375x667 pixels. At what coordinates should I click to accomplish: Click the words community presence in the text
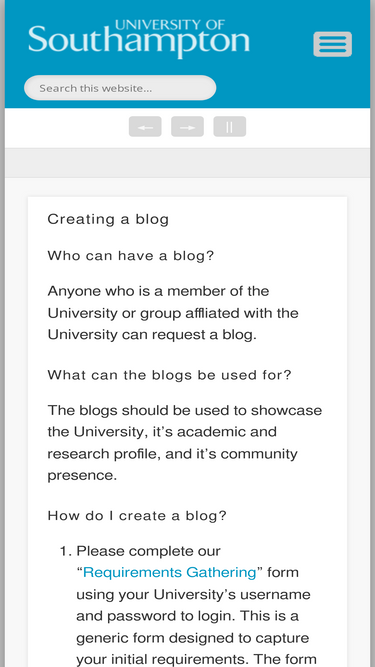(172, 465)
